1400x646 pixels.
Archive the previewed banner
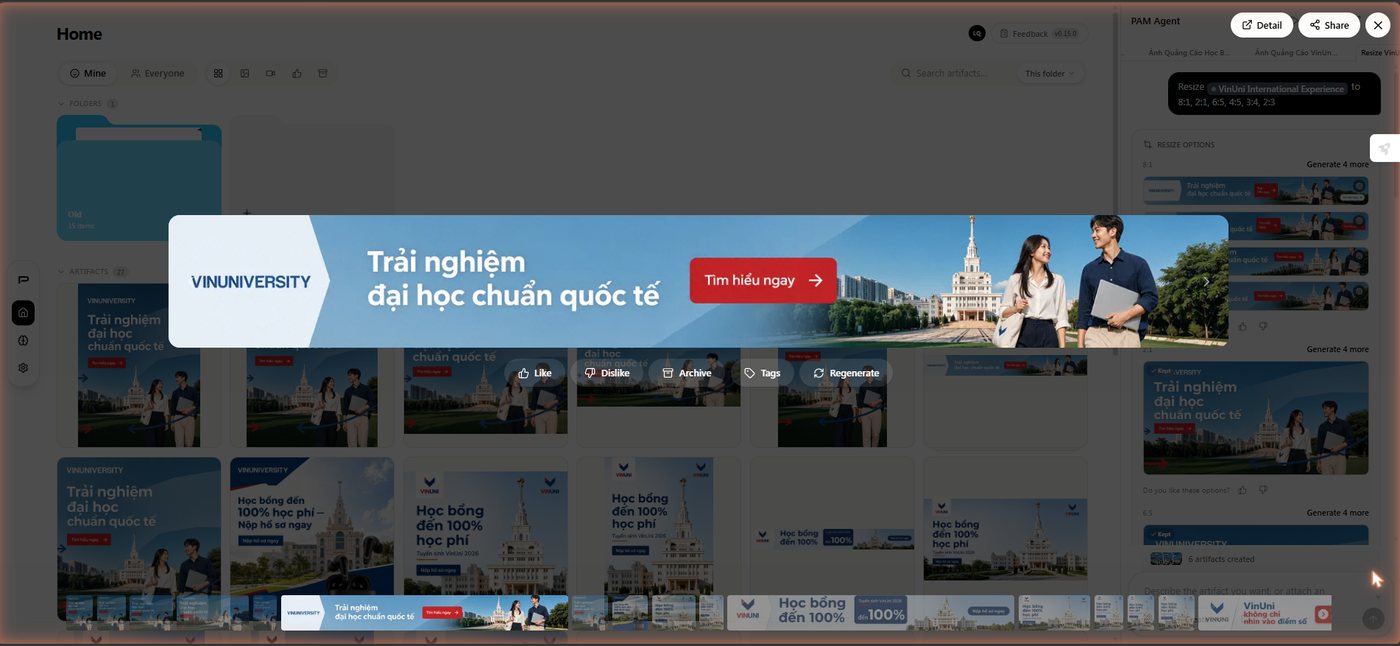687,373
